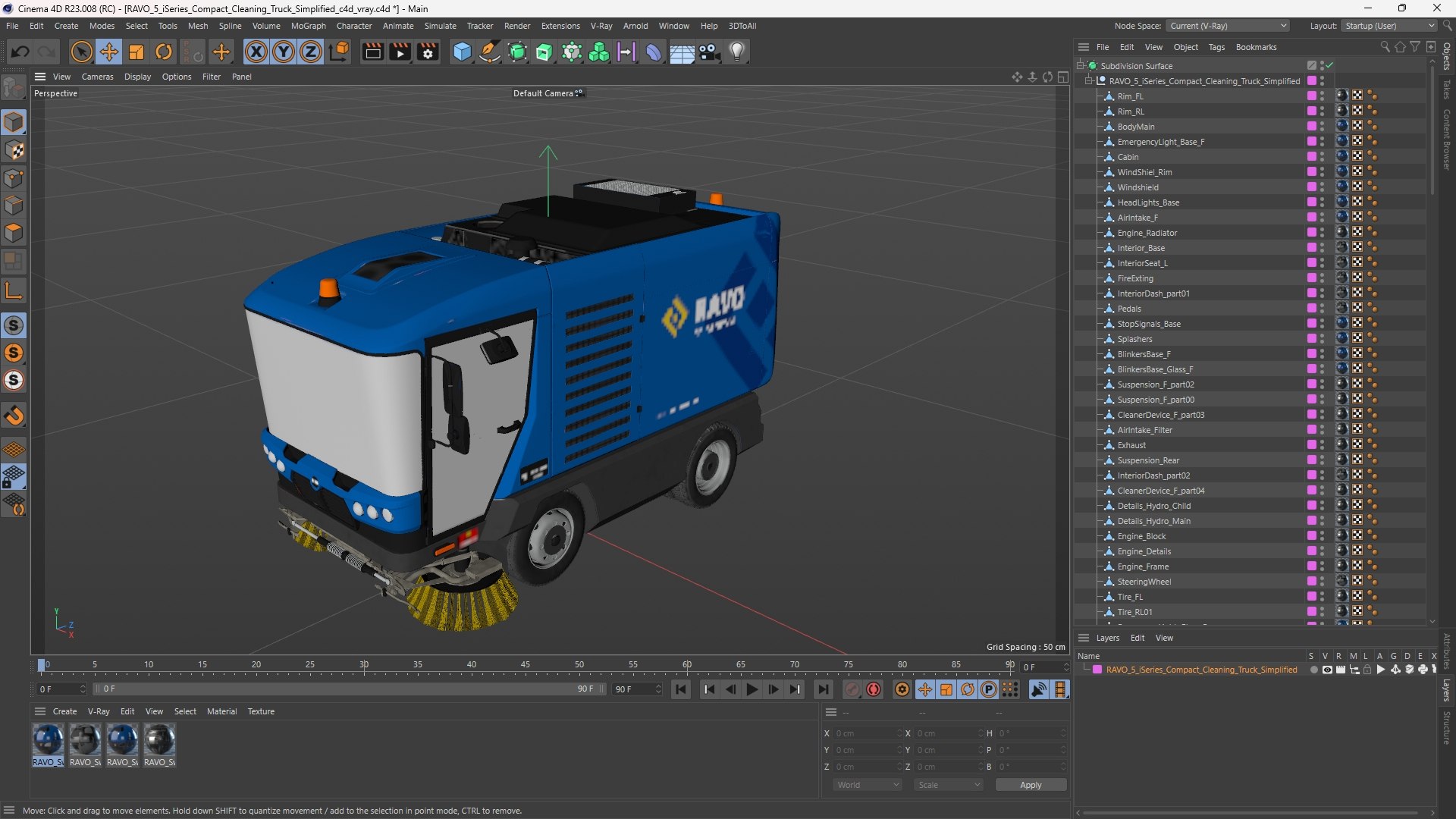Select the Move tool in top toolbar
Image resolution: width=1456 pixels, height=819 pixels.
[x=109, y=52]
